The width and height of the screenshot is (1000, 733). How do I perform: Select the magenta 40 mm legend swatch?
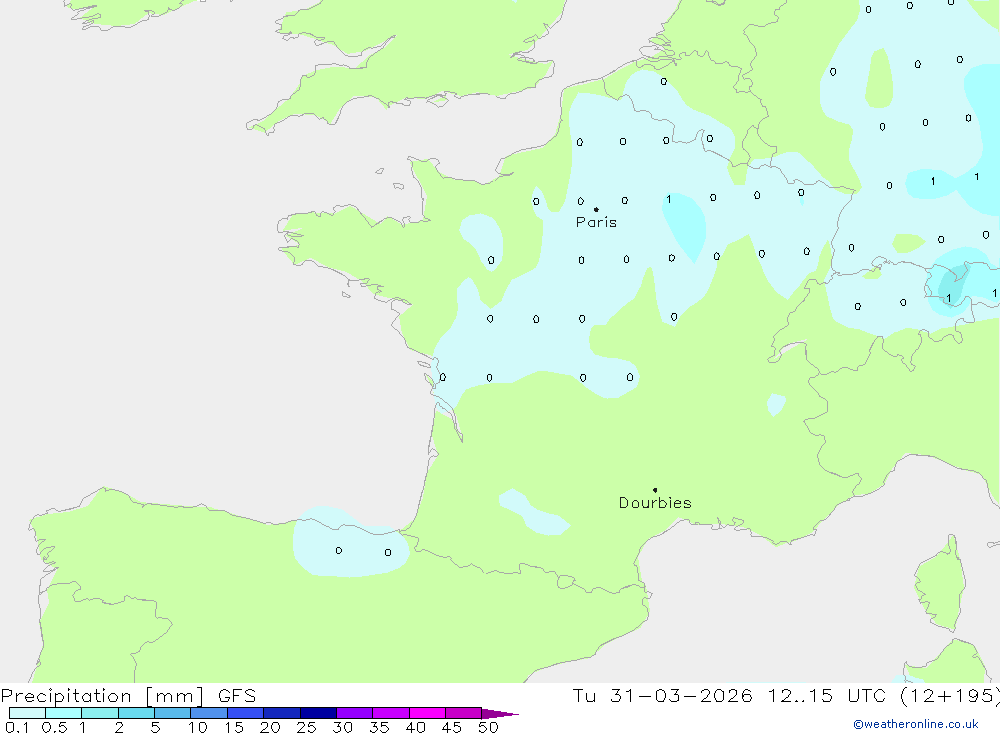click(427, 713)
